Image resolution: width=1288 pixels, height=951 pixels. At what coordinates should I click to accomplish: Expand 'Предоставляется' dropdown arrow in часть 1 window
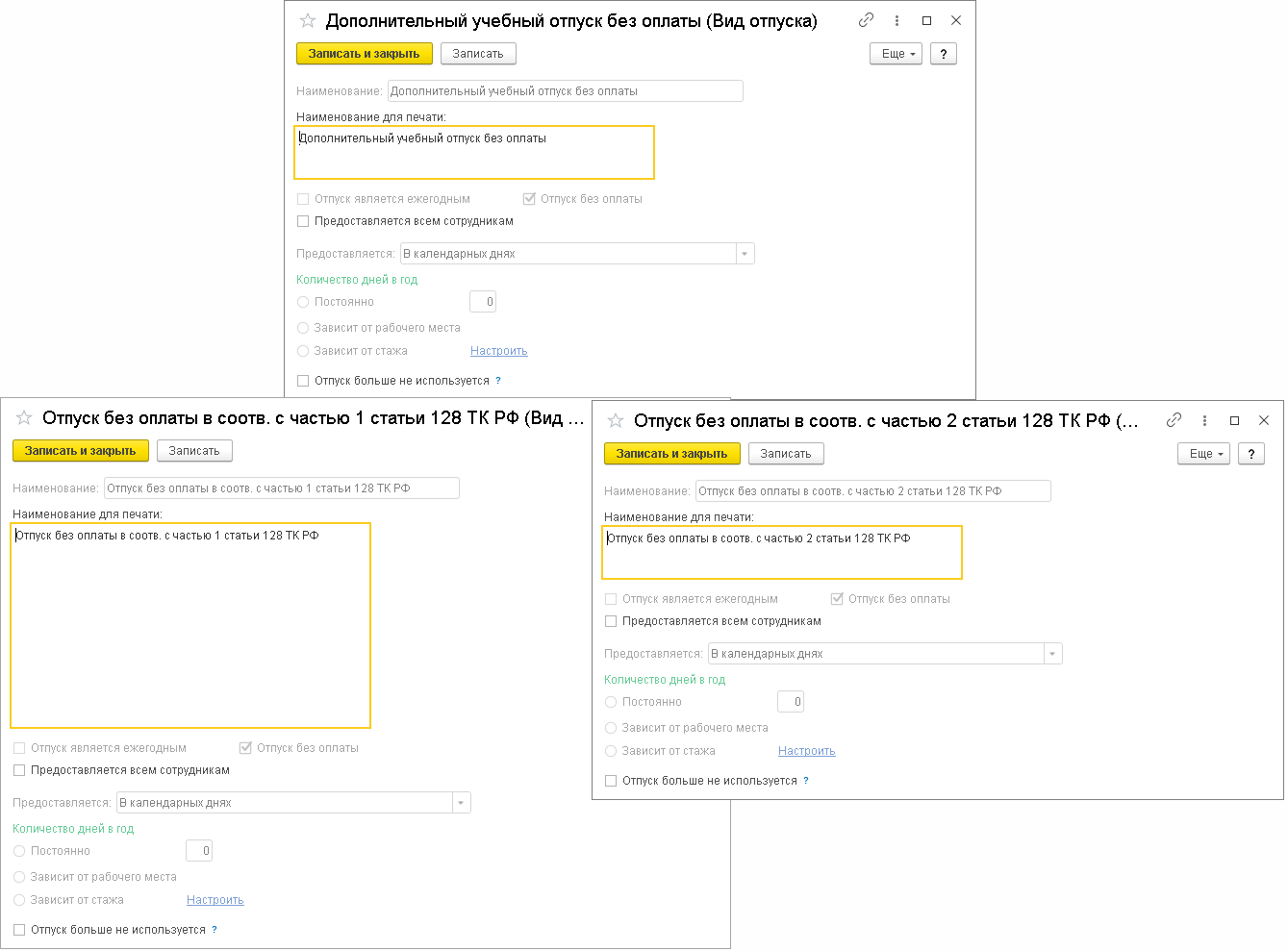[x=462, y=803]
